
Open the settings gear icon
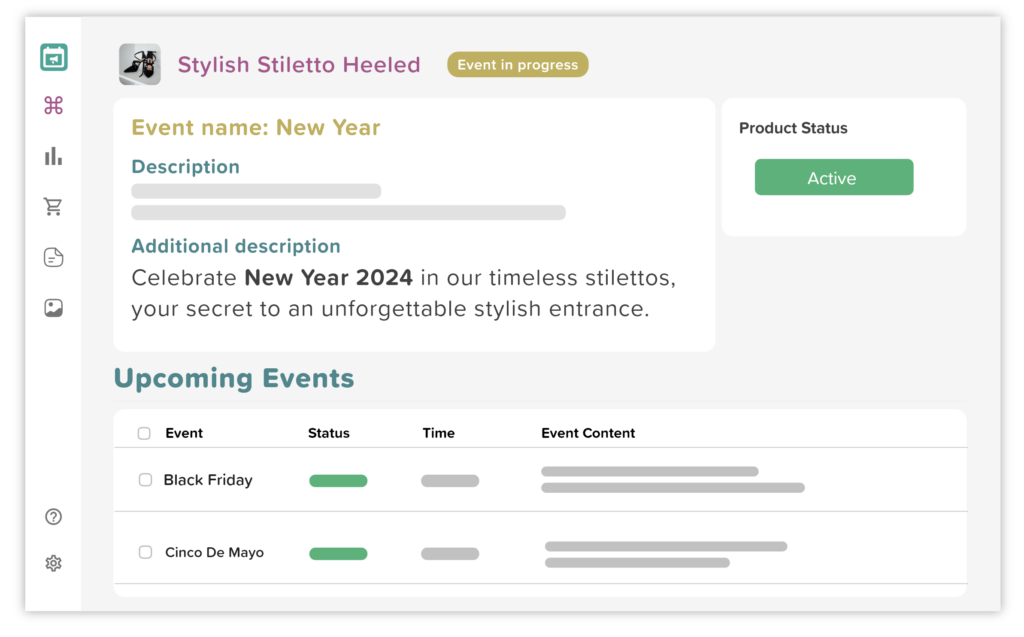[54, 563]
